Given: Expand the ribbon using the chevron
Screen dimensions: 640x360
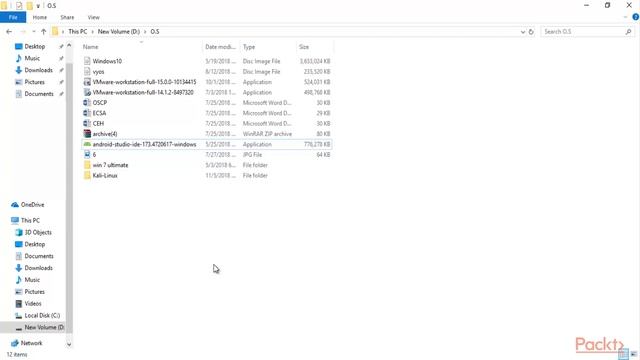Looking at the screenshot, I should click(x=625, y=17).
